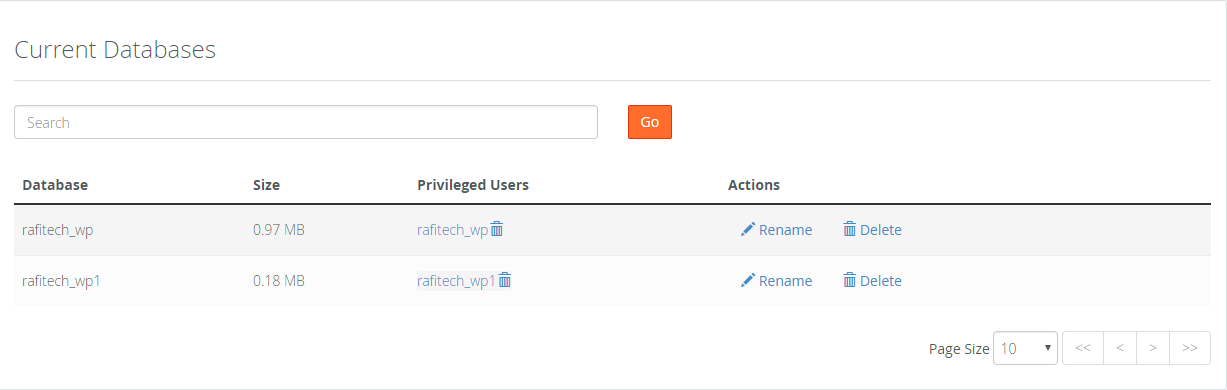This screenshot has height=390, width=1227.
Task: Delete the rafitech_wp1 database link
Action: click(872, 280)
